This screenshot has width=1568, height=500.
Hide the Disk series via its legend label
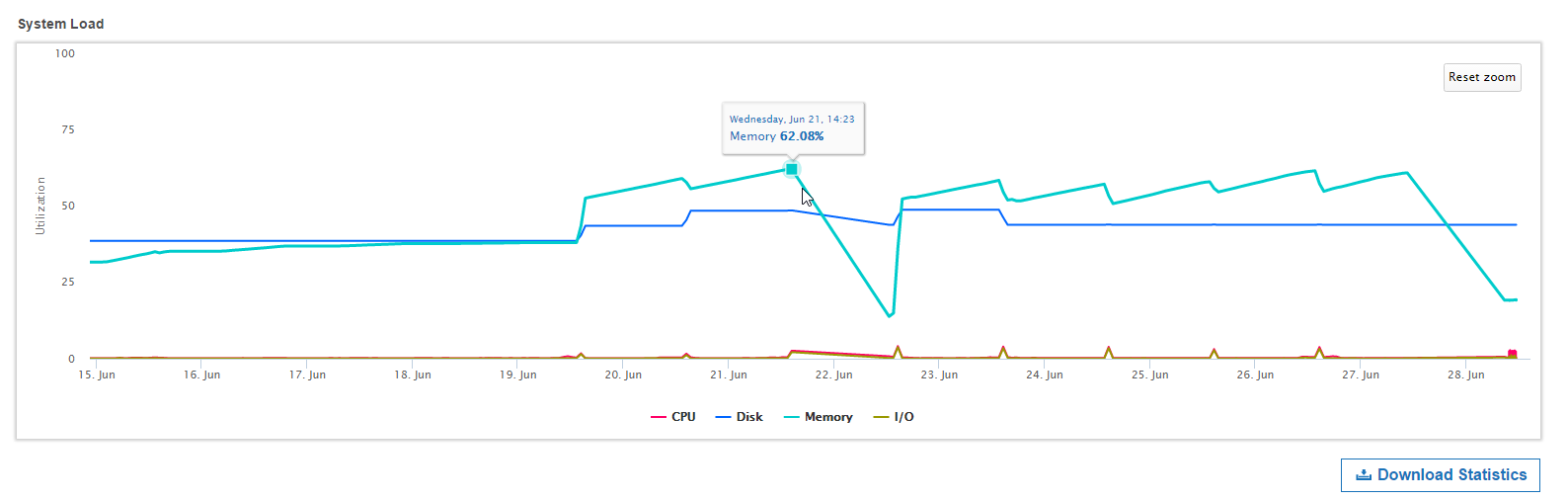tap(749, 417)
